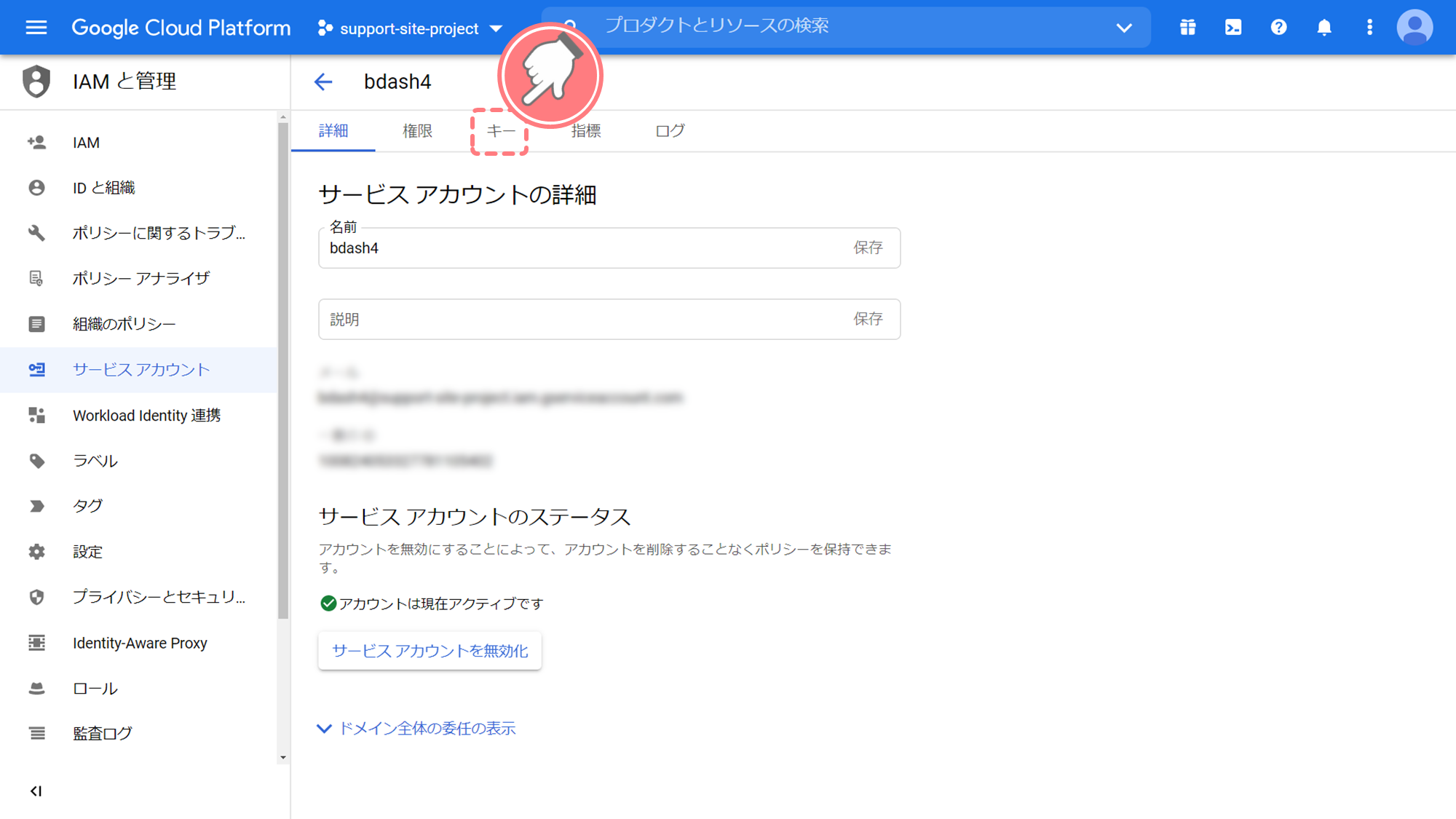1456x819 pixels.
Task: Open the hamburger navigation menu
Action: click(x=36, y=28)
